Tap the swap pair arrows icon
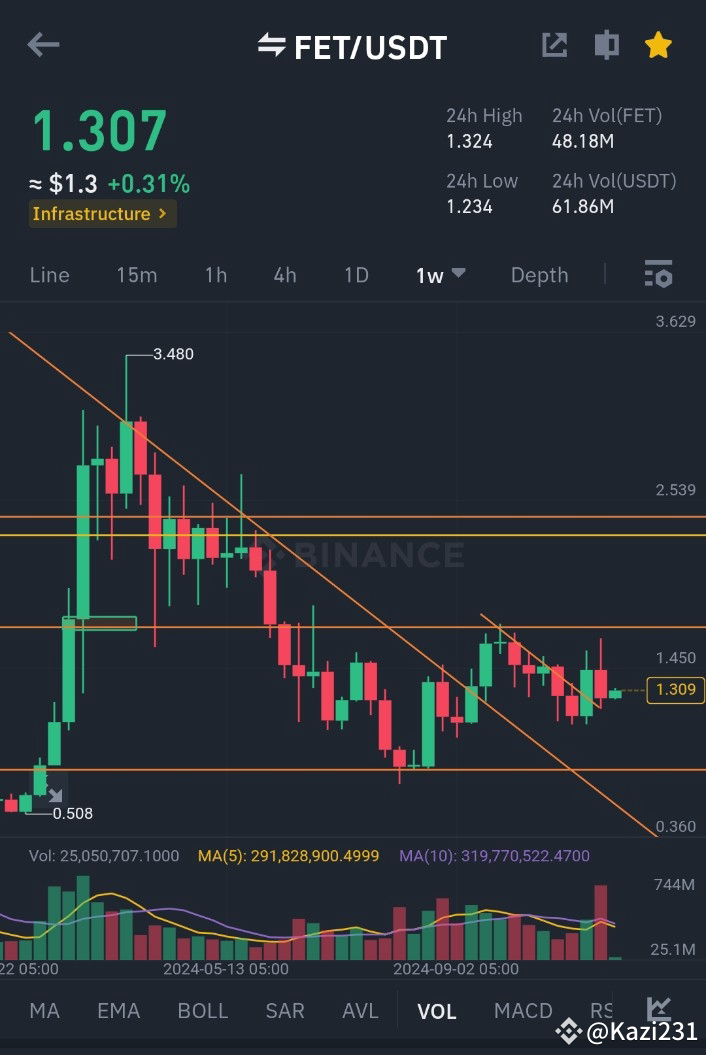This screenshot has height=1055, width=706. [x=271, y=45]
